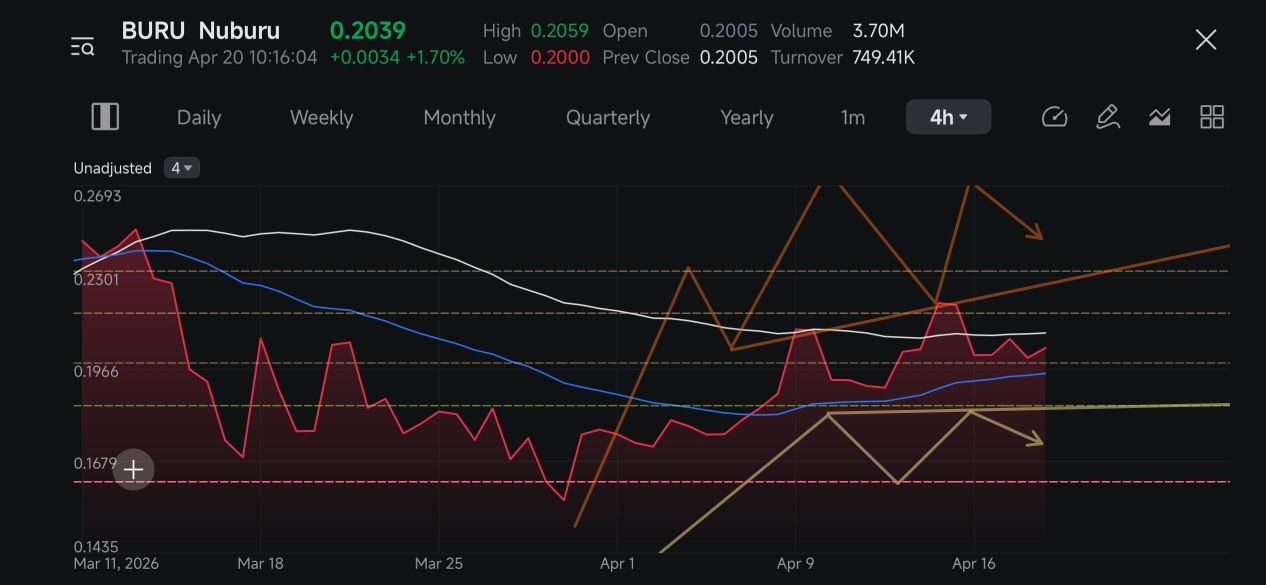Click the 0.2693 price axis label
The image size is (1266, 585).
click(97, 196)
